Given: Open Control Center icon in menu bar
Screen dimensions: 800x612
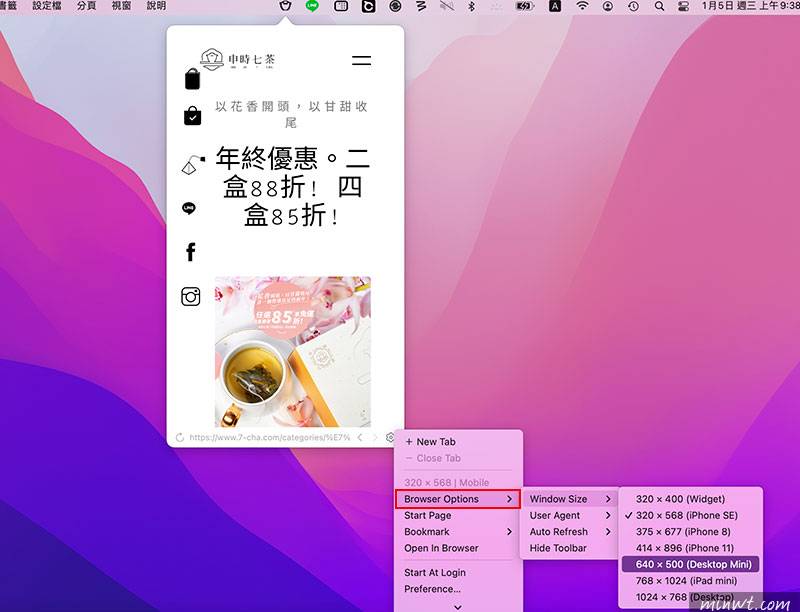Looking at the screenshot, I should coord(684,6).
